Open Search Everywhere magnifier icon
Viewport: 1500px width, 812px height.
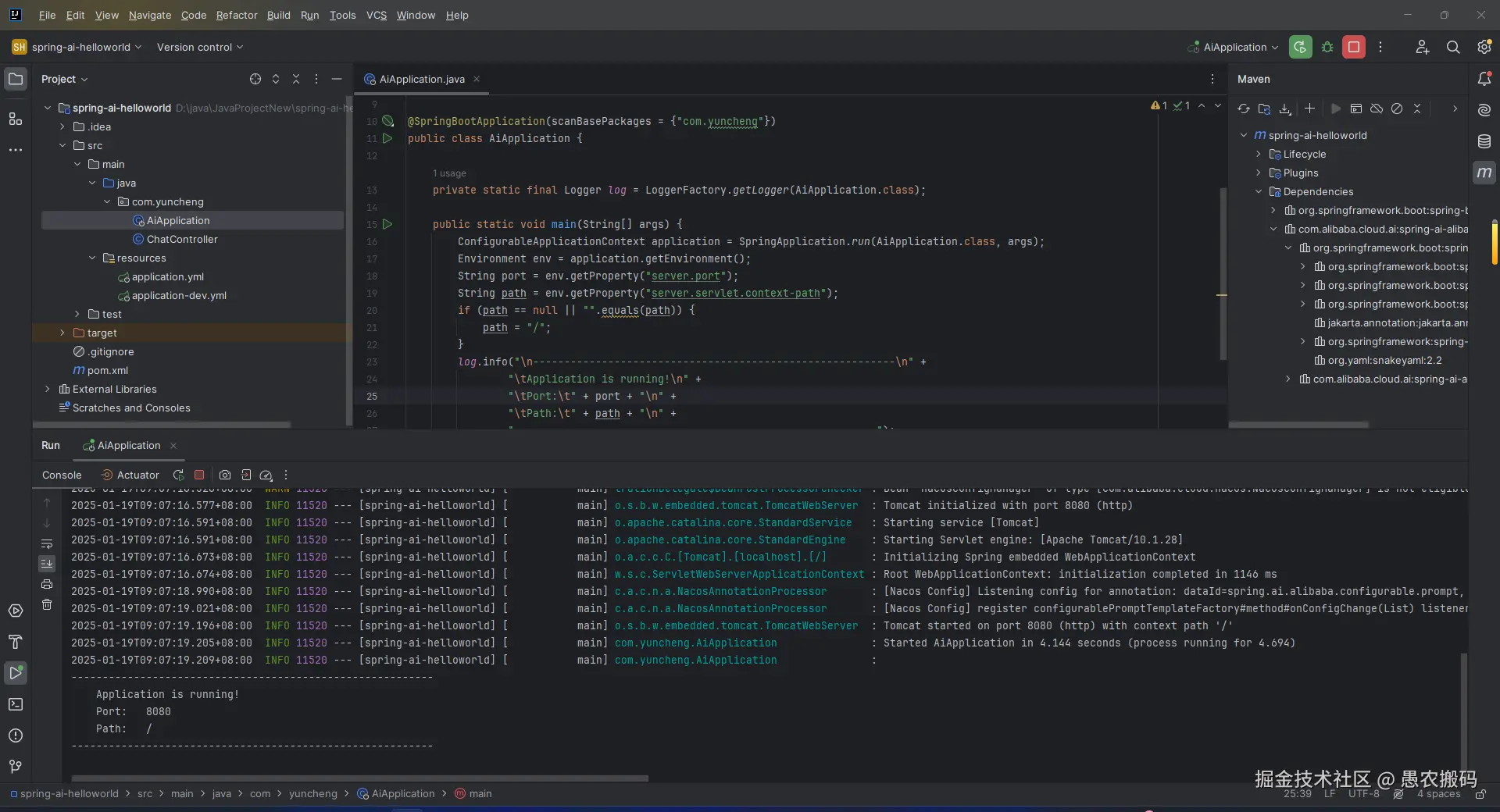[x=1452, y=47]
